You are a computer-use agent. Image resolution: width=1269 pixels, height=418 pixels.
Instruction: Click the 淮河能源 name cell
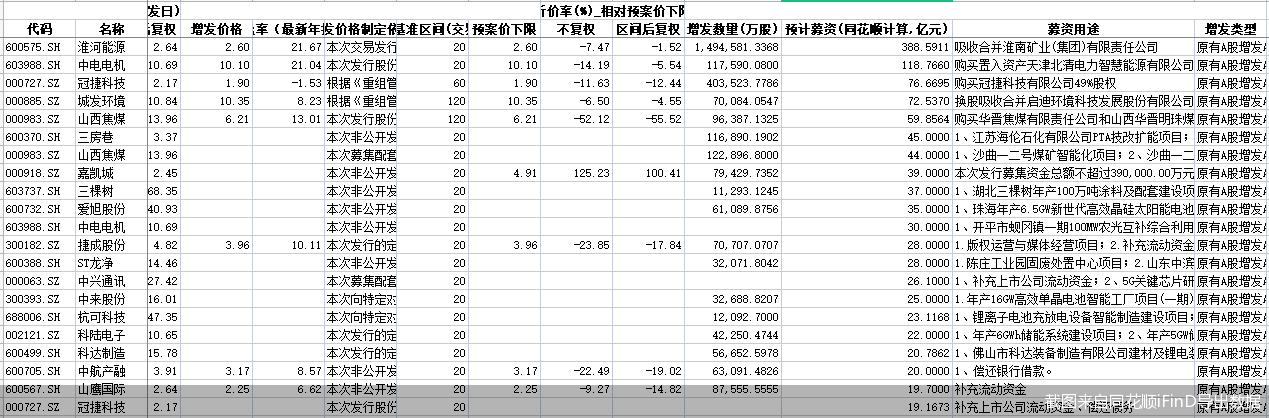(x=101, y=47)
